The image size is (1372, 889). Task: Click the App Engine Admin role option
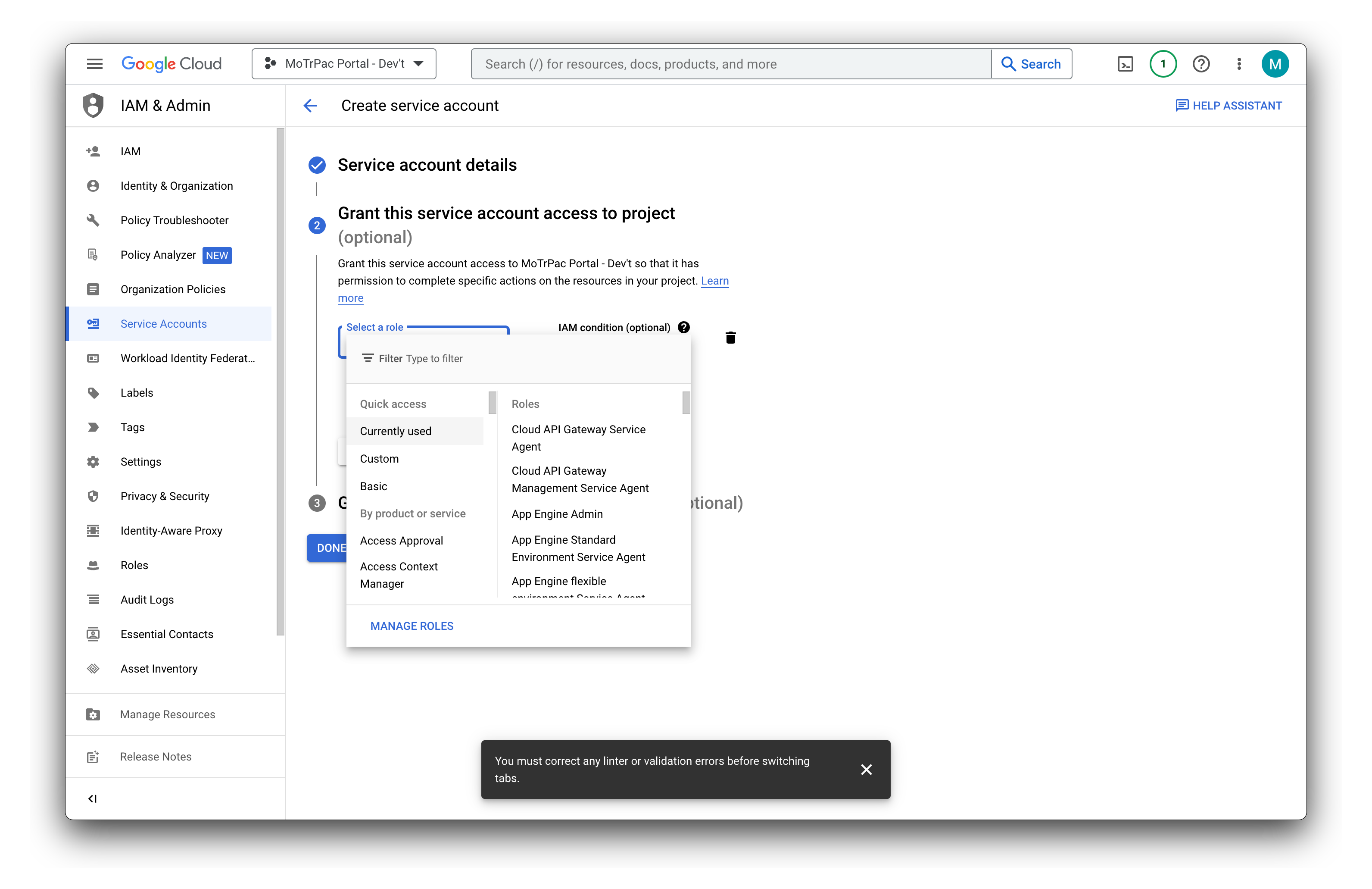(x=557, y=513)
